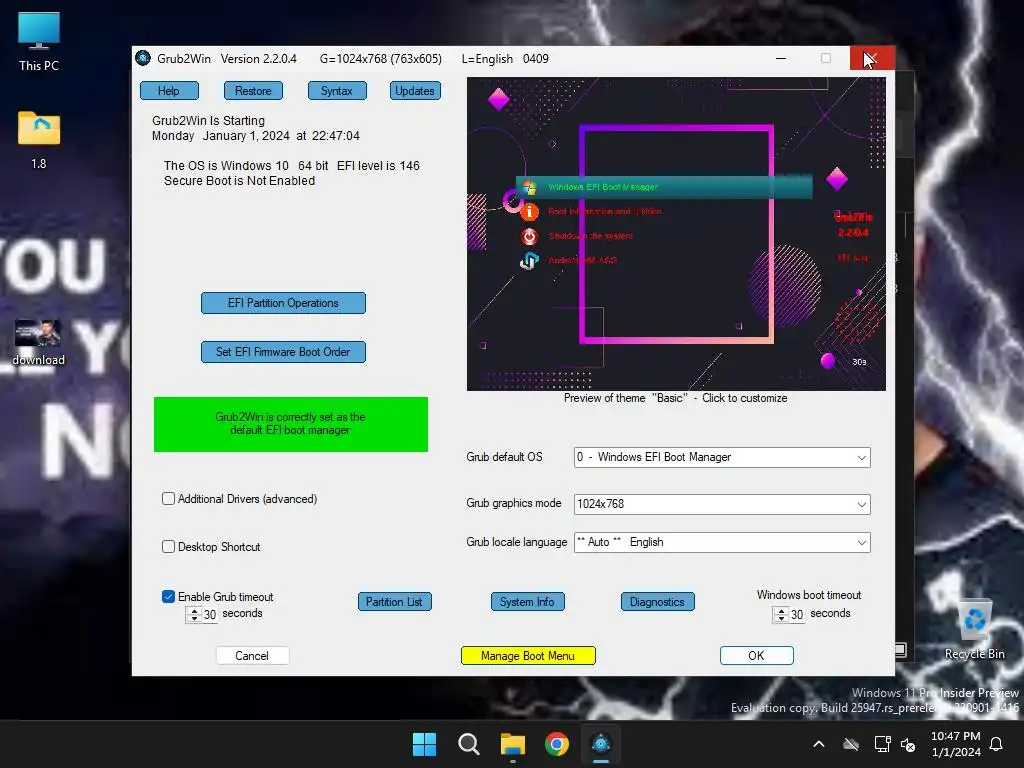Enable Additional Drivers (advanced) checkbox

[x=168, y=499]
